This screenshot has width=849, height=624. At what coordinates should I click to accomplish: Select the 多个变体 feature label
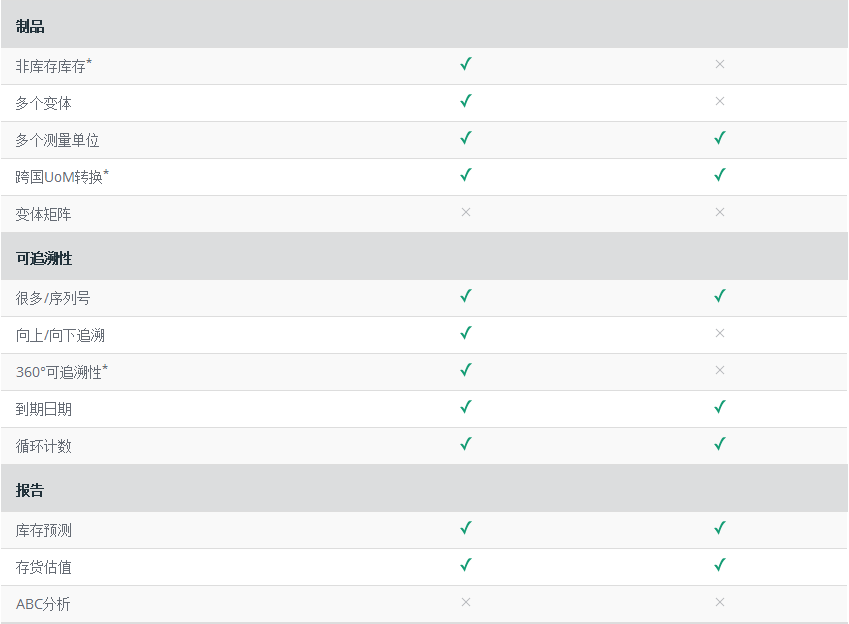pyautogui.click(x=43, y=103)
